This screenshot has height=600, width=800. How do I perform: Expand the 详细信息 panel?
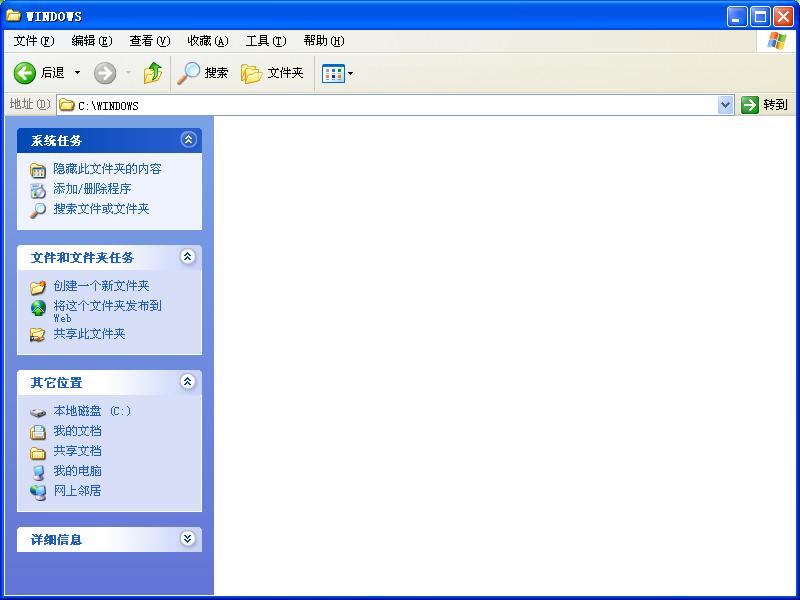point(188,539)
